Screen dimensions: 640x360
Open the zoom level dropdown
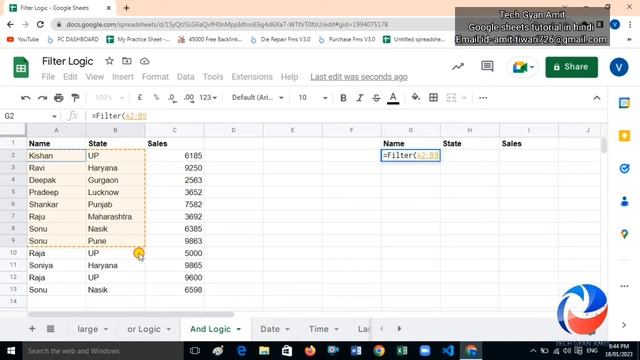tap(109, 98)
